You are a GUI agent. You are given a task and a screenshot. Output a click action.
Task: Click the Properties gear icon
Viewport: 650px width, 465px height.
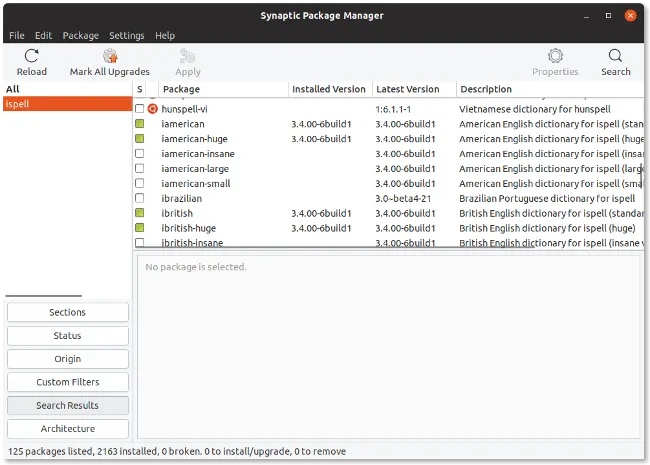(x=555, y=56)
